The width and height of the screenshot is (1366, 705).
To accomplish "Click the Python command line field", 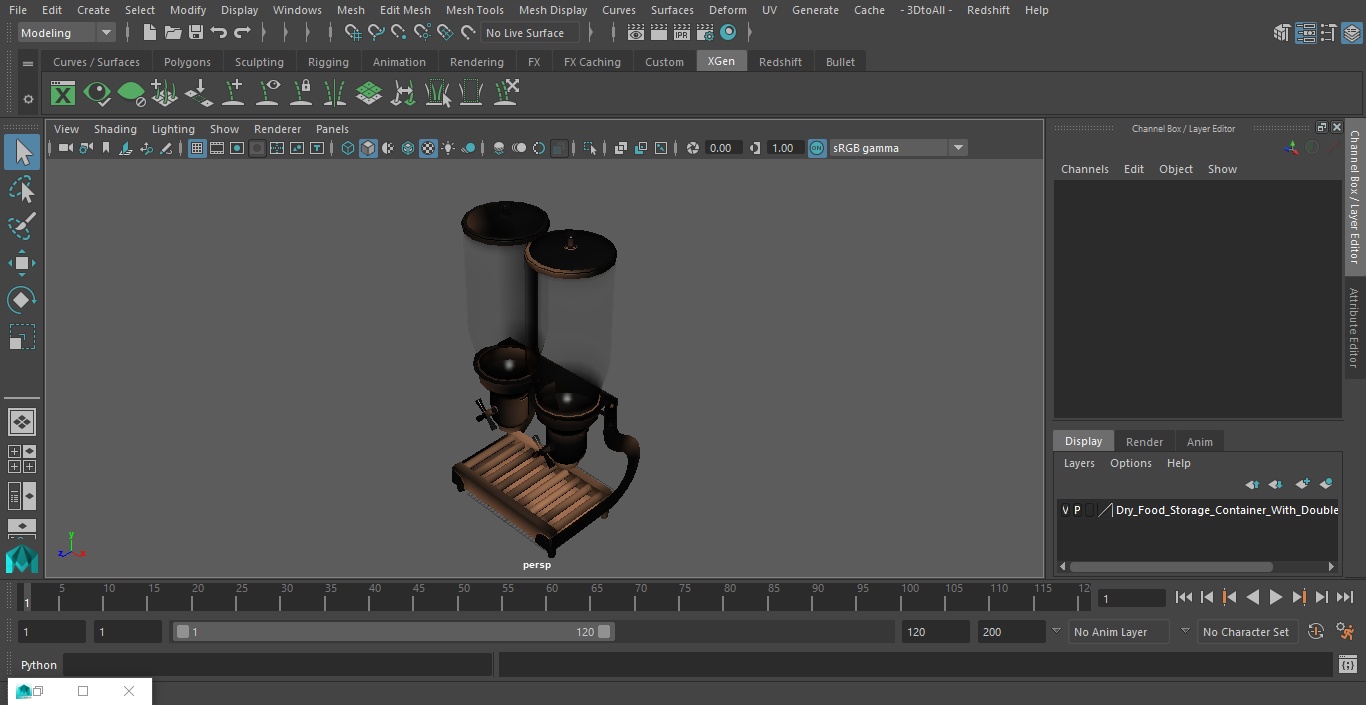I will (x=277, y=665).
